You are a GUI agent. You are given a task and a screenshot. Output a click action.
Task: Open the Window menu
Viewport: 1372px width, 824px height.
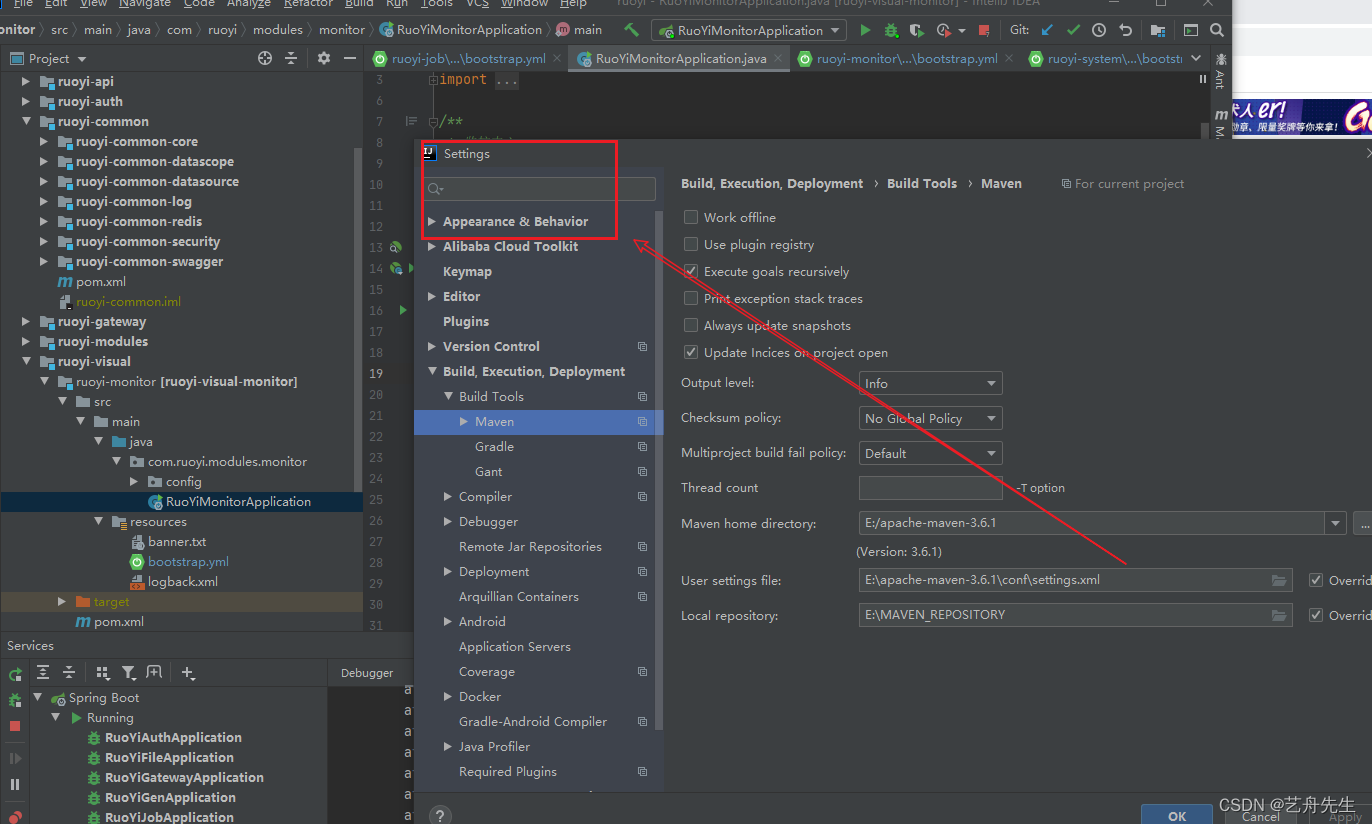click(524, 4)
